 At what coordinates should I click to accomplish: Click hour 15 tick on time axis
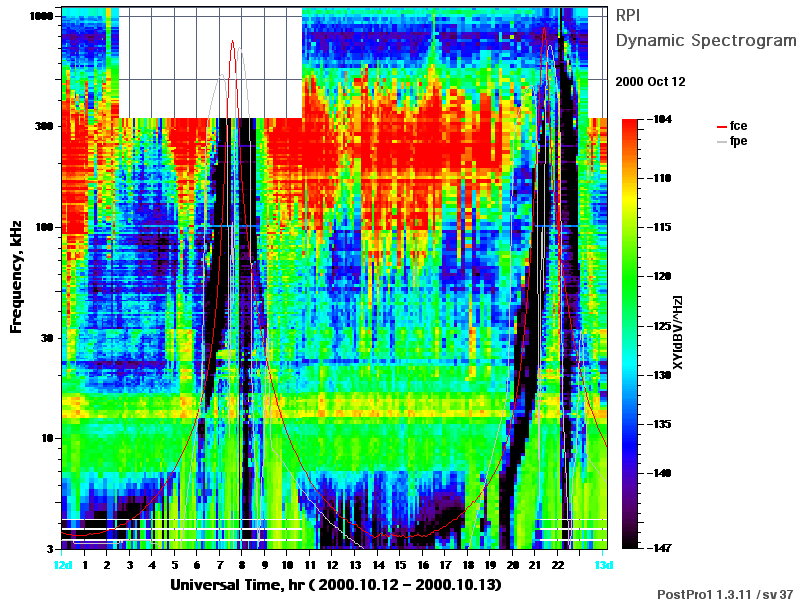click(401, 565)
